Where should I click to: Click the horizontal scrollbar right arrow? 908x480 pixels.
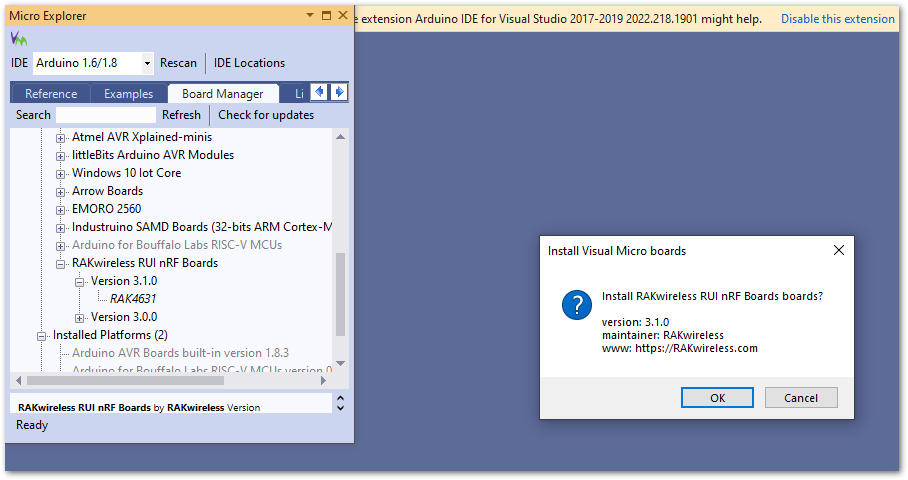click(x=323, y=380)
